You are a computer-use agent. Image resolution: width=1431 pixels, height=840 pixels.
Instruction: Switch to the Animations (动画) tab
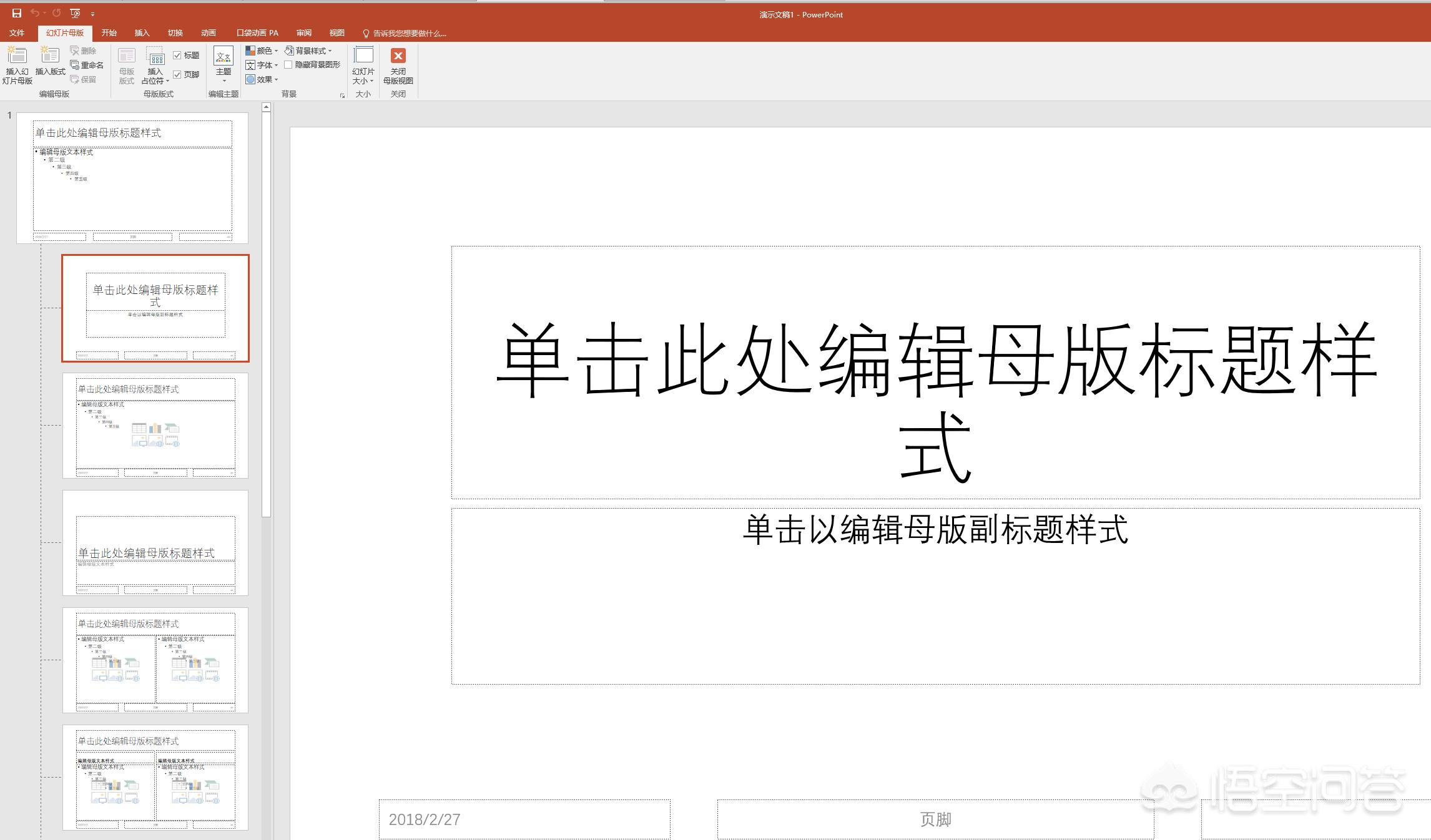[x=209, y=32]
